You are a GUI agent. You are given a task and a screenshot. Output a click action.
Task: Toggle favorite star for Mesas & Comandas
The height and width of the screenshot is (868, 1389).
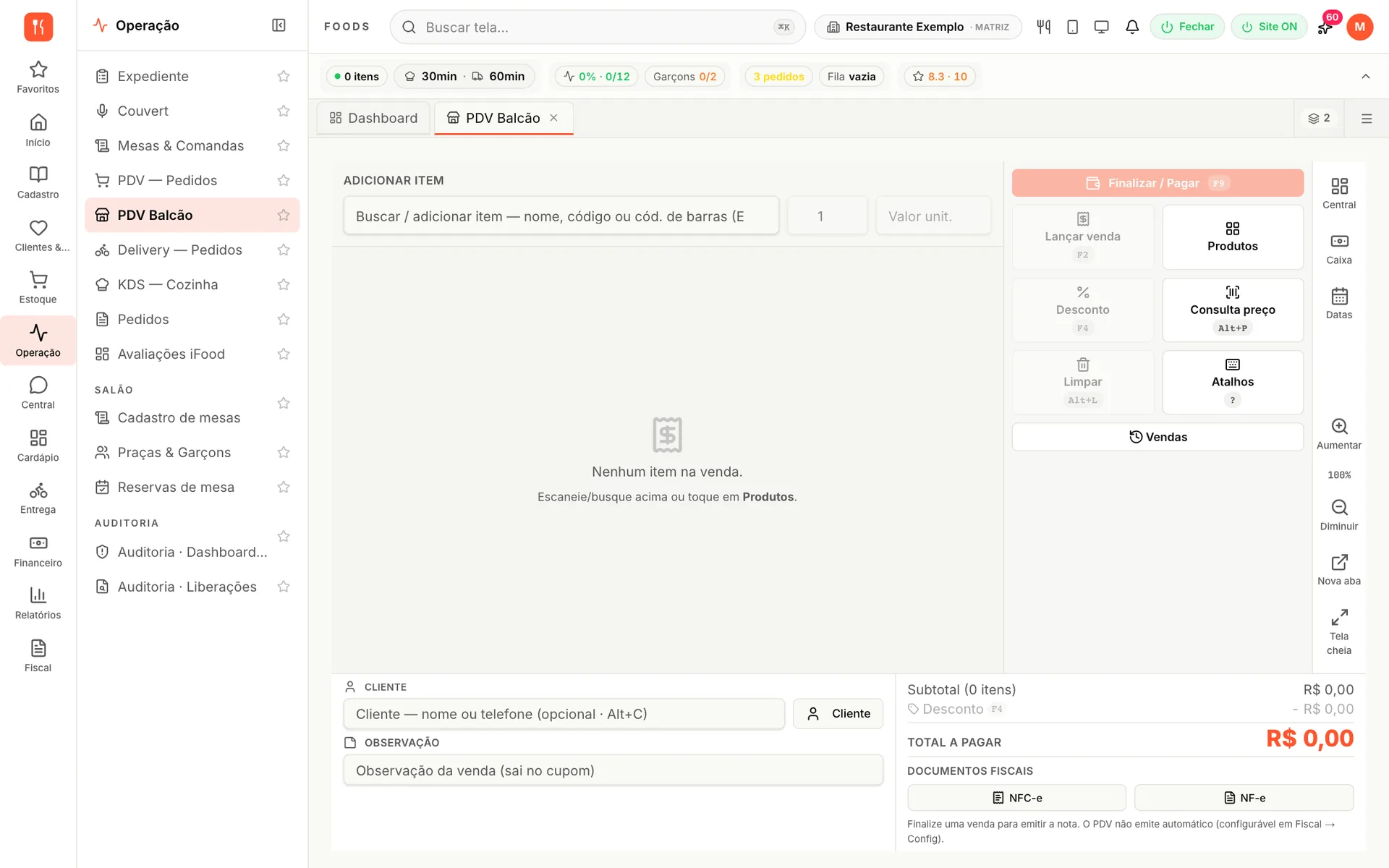pos(284,145)
